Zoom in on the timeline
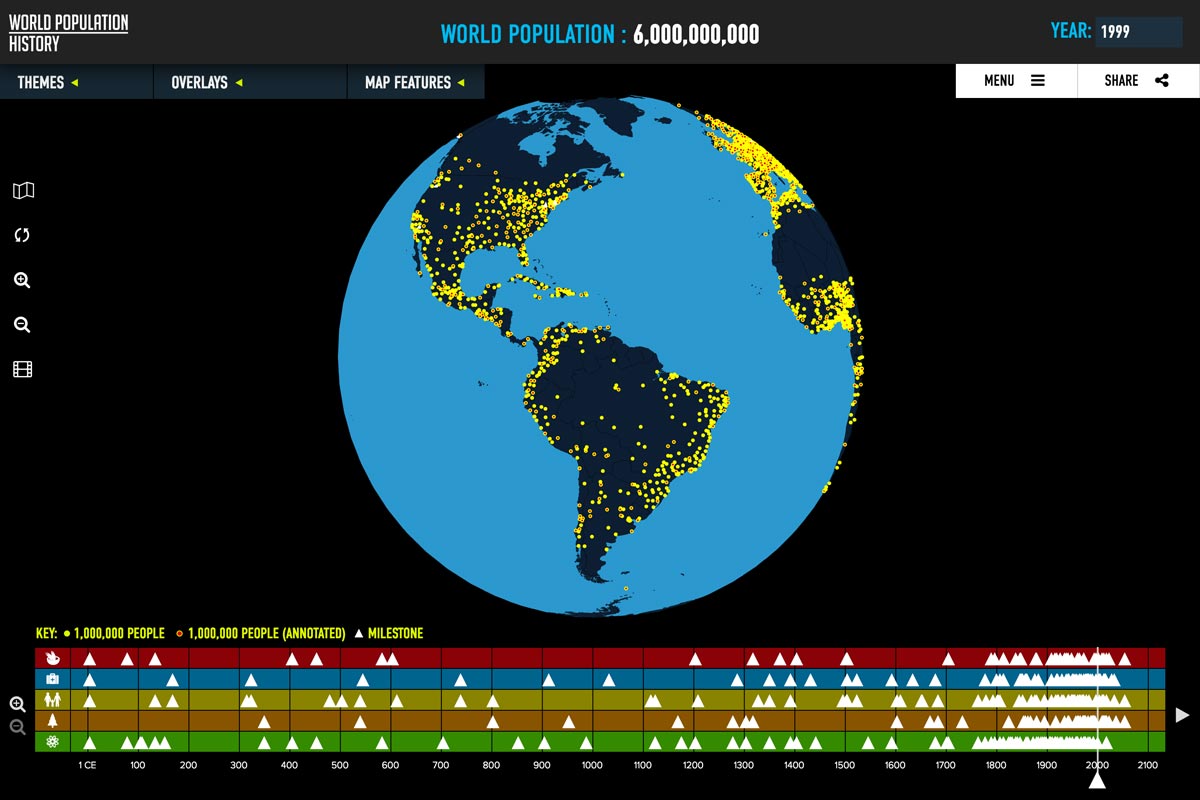Image resolution: width=1200 pixels, height=800 pixels. pos(17,704)
